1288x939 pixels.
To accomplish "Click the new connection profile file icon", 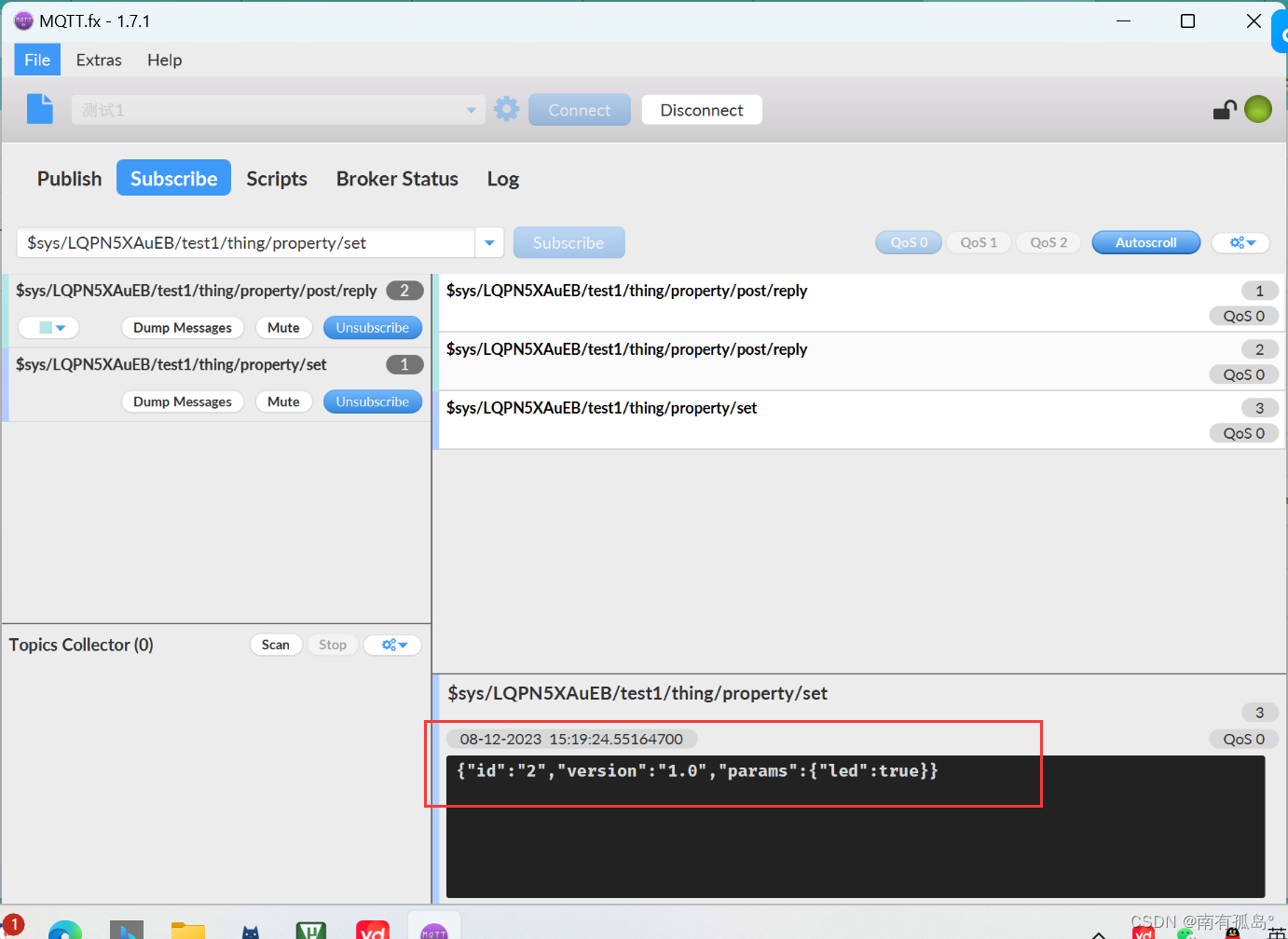I will click(40, 109).
